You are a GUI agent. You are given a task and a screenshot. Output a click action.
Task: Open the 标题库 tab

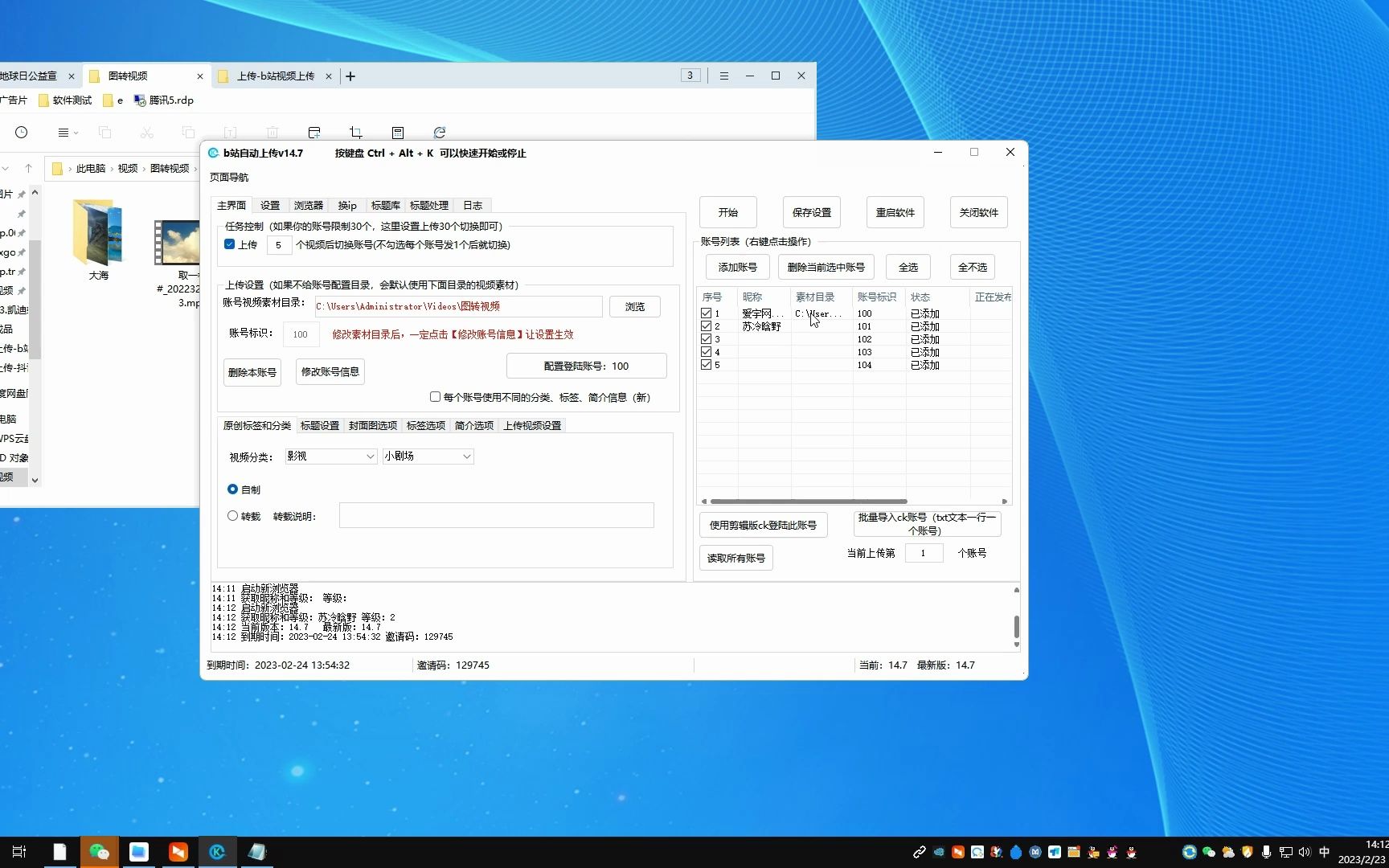pyautogui.click(x=386, y=205)
